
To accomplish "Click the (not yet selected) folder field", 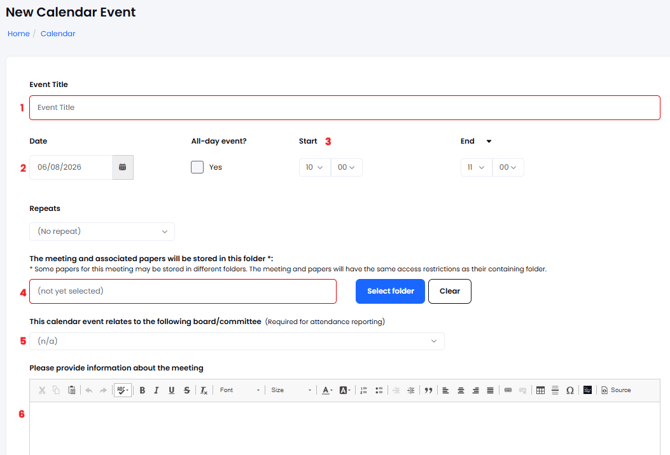I will point(183,291).
